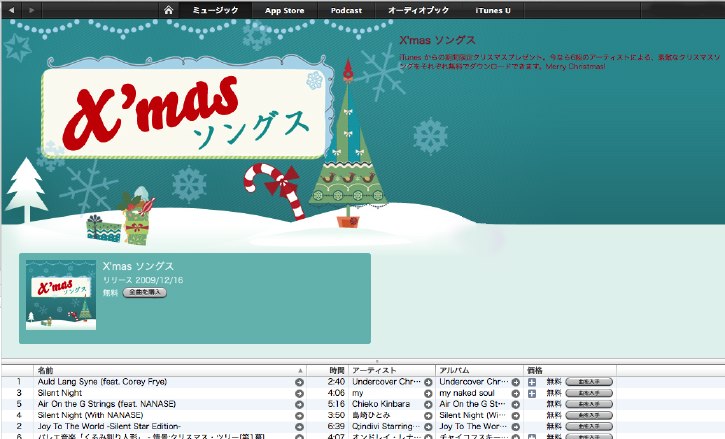Click artist name 島崎ひとみ
The image size is (725, 439).
click(x=371, y=415)
